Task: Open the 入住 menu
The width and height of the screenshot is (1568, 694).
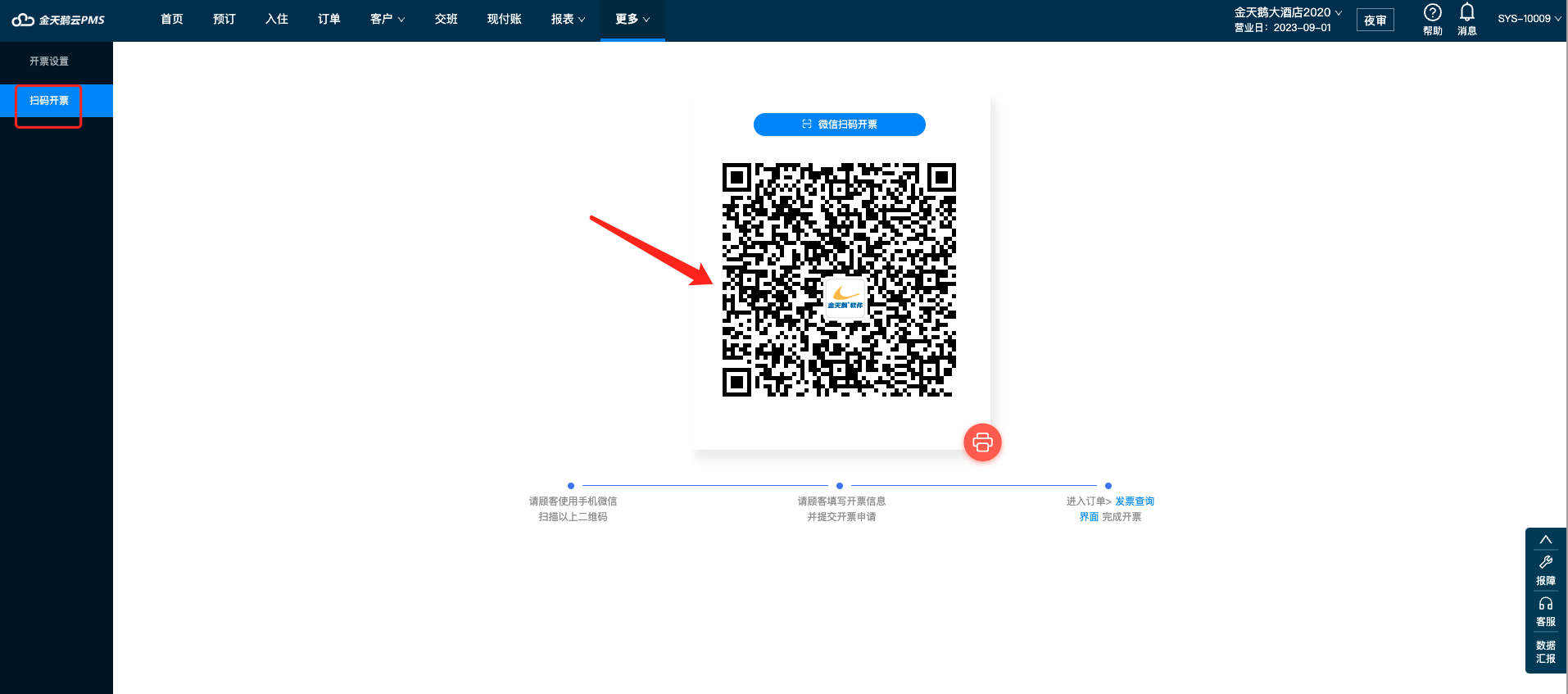Action: click(277, 19)
